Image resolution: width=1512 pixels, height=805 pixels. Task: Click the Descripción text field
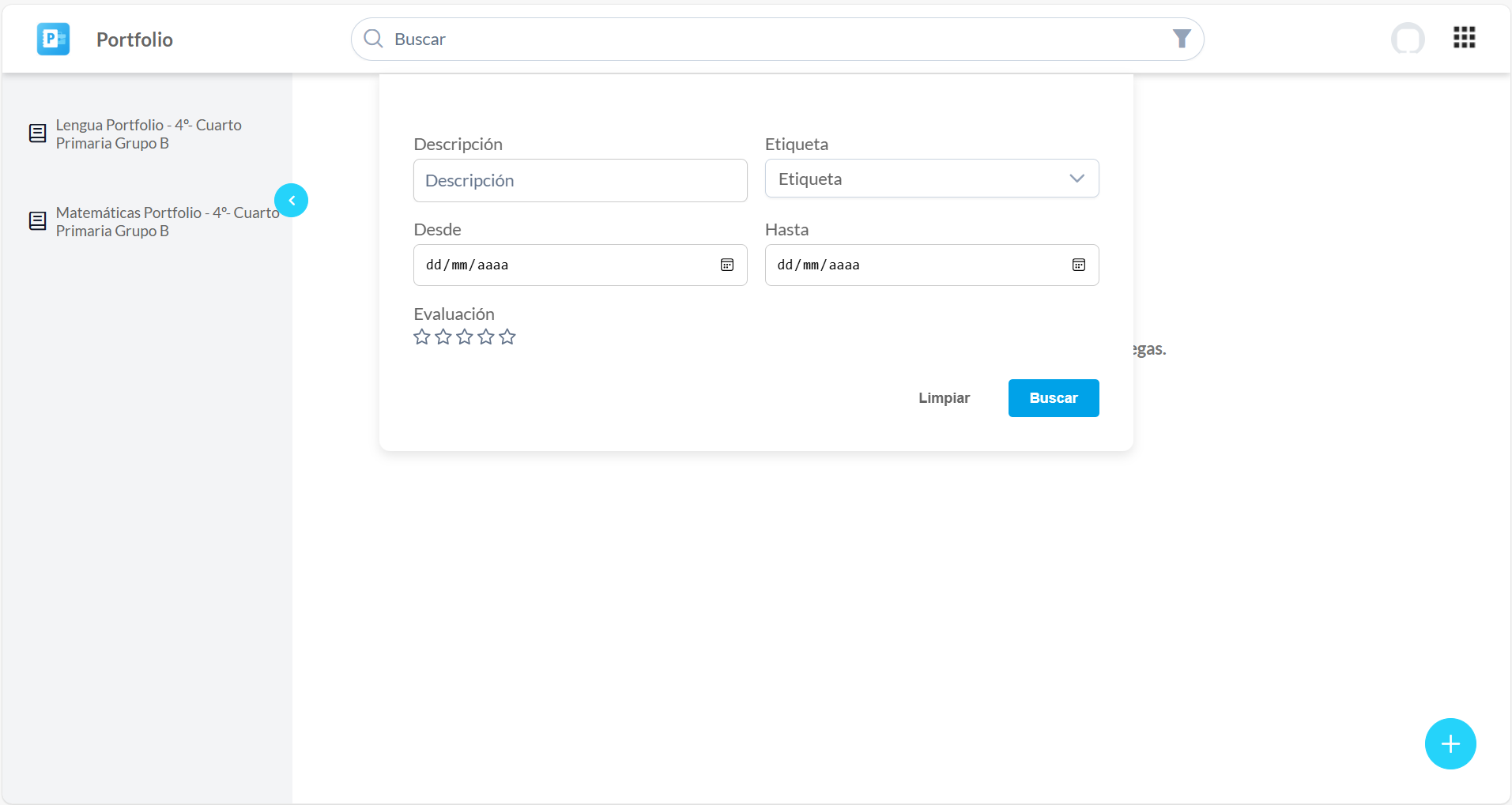[x=579, y=181]
